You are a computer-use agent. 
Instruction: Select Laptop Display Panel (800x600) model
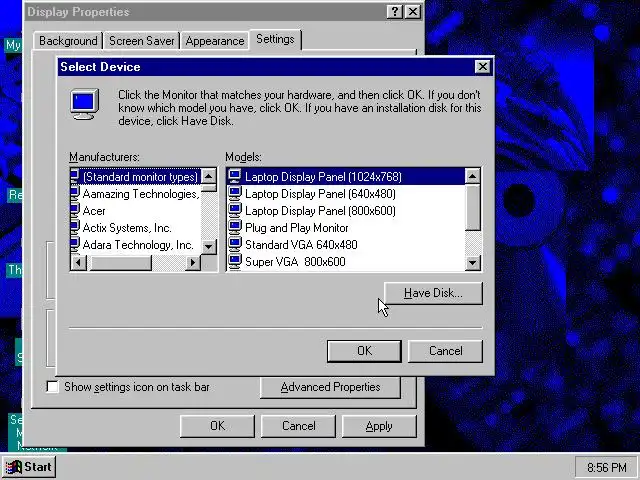pos(346,211)
